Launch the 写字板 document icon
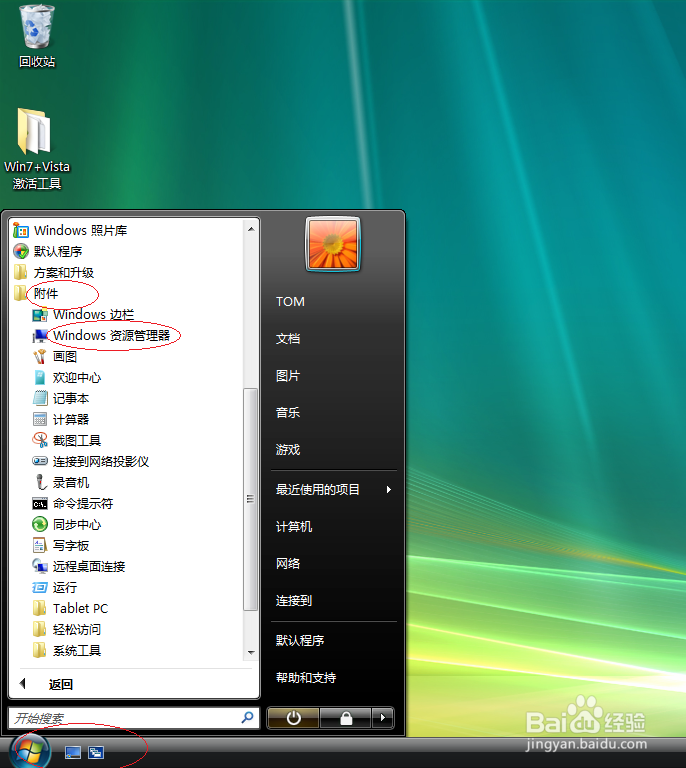This screenshot has width=686, height=768. click(40, 545)
